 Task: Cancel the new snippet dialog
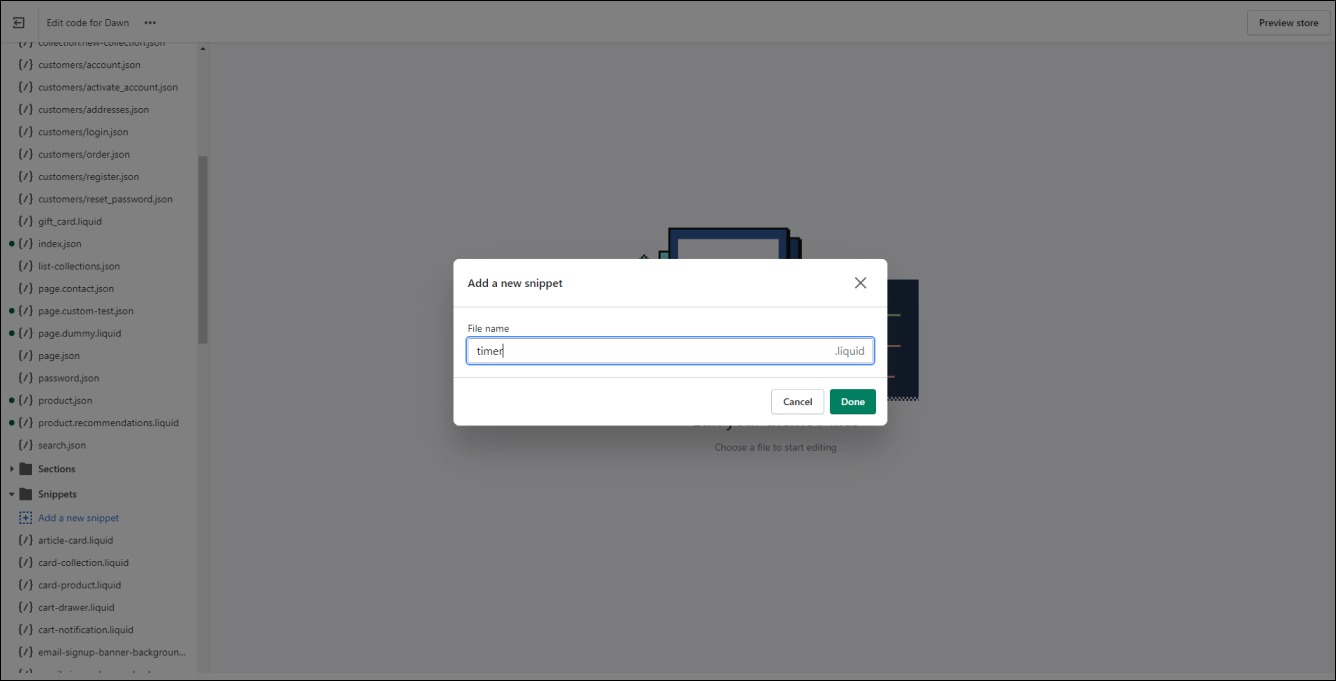point(797,402)
